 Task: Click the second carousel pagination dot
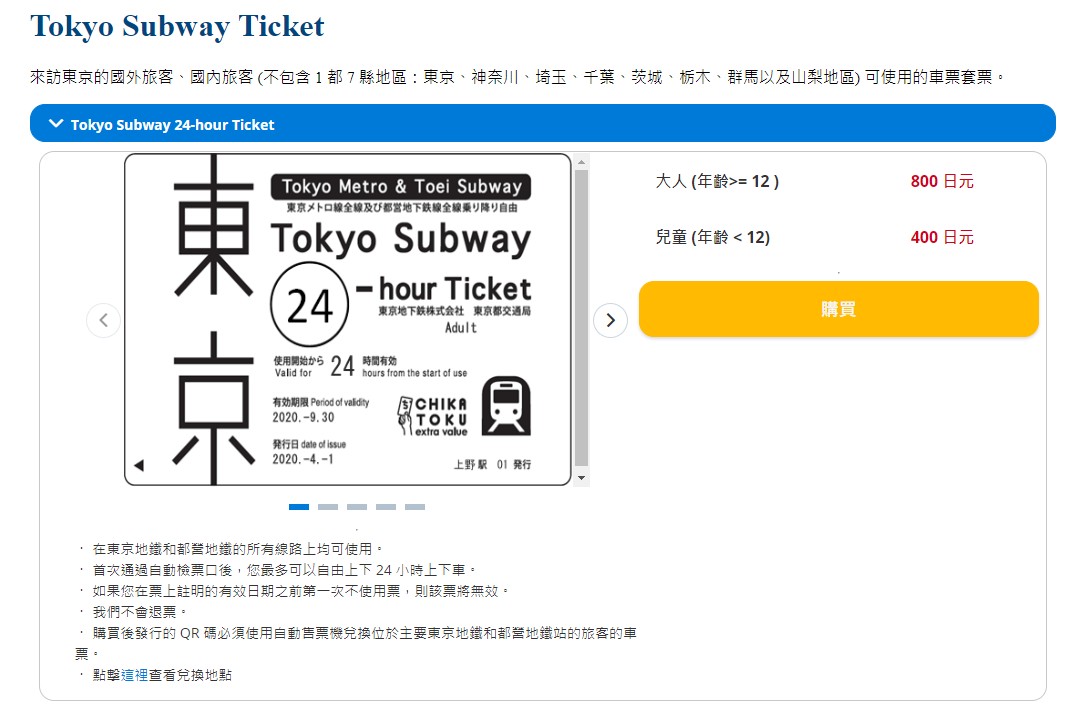(x=328, y=507)
